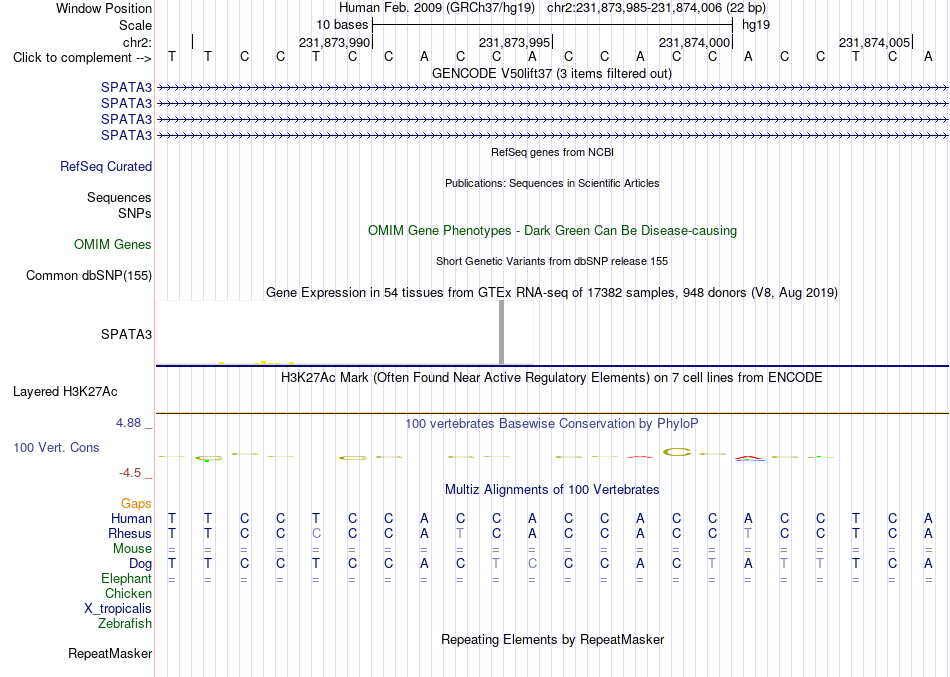
Task: Click the RepeatMasker track label
Action: coord(110,653)
